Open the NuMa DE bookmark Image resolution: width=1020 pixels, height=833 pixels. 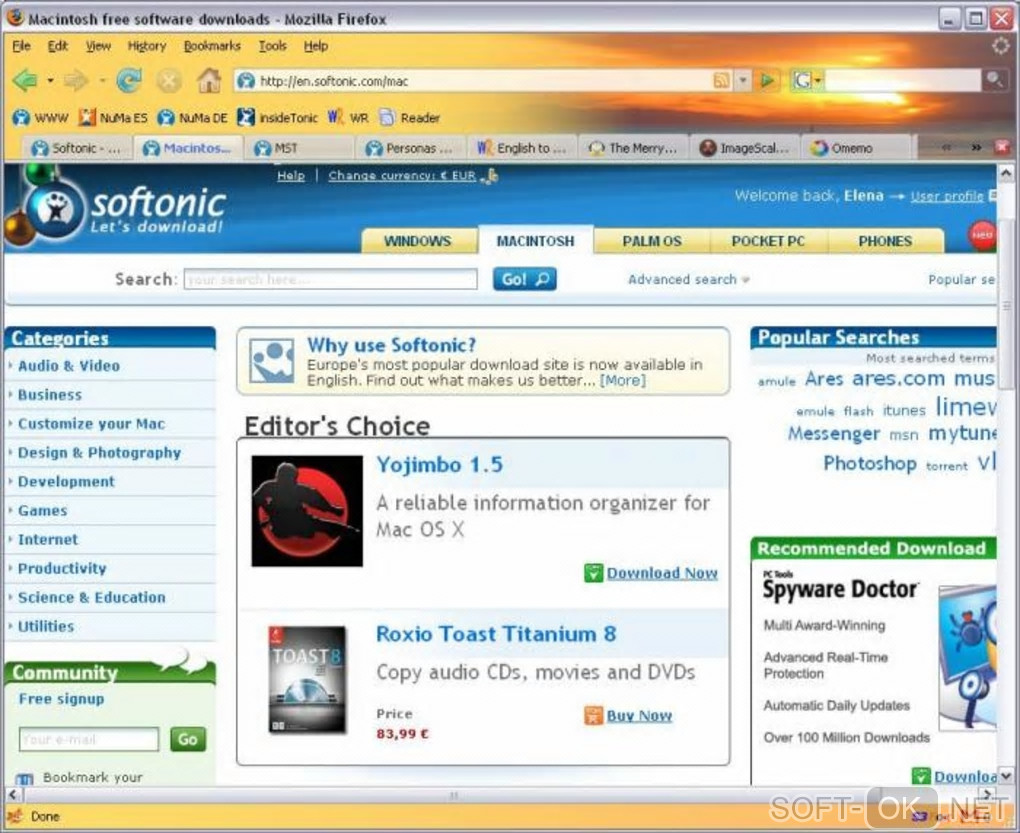click(193, 118)
